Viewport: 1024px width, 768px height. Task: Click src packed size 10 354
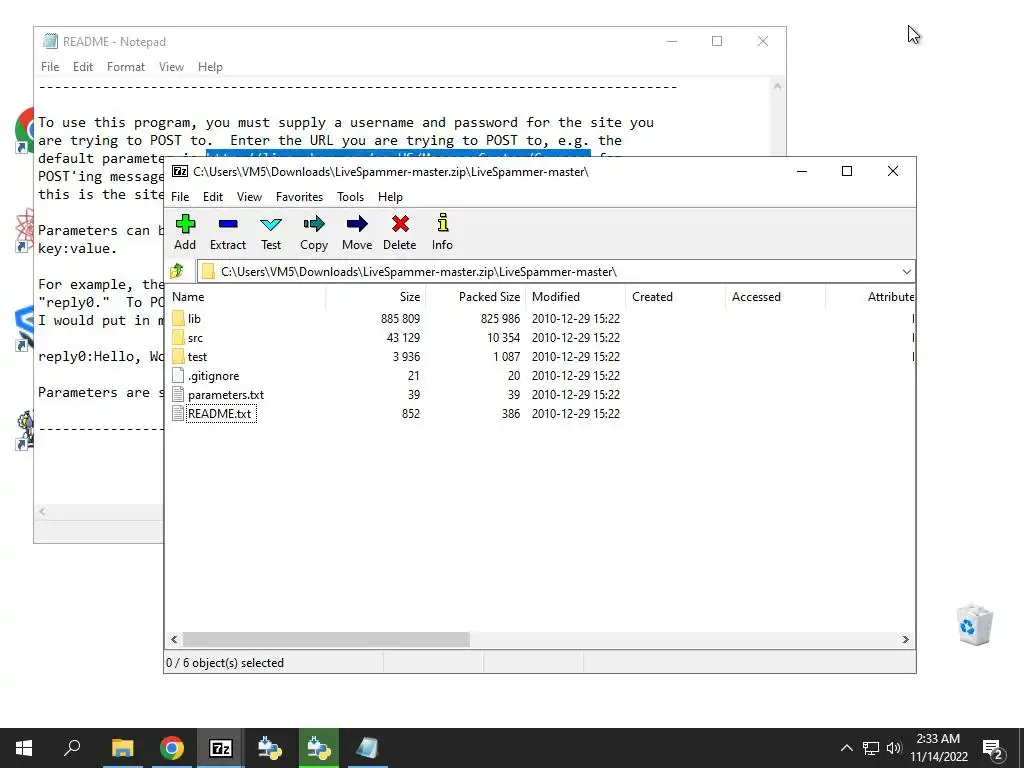pos(504,338)
